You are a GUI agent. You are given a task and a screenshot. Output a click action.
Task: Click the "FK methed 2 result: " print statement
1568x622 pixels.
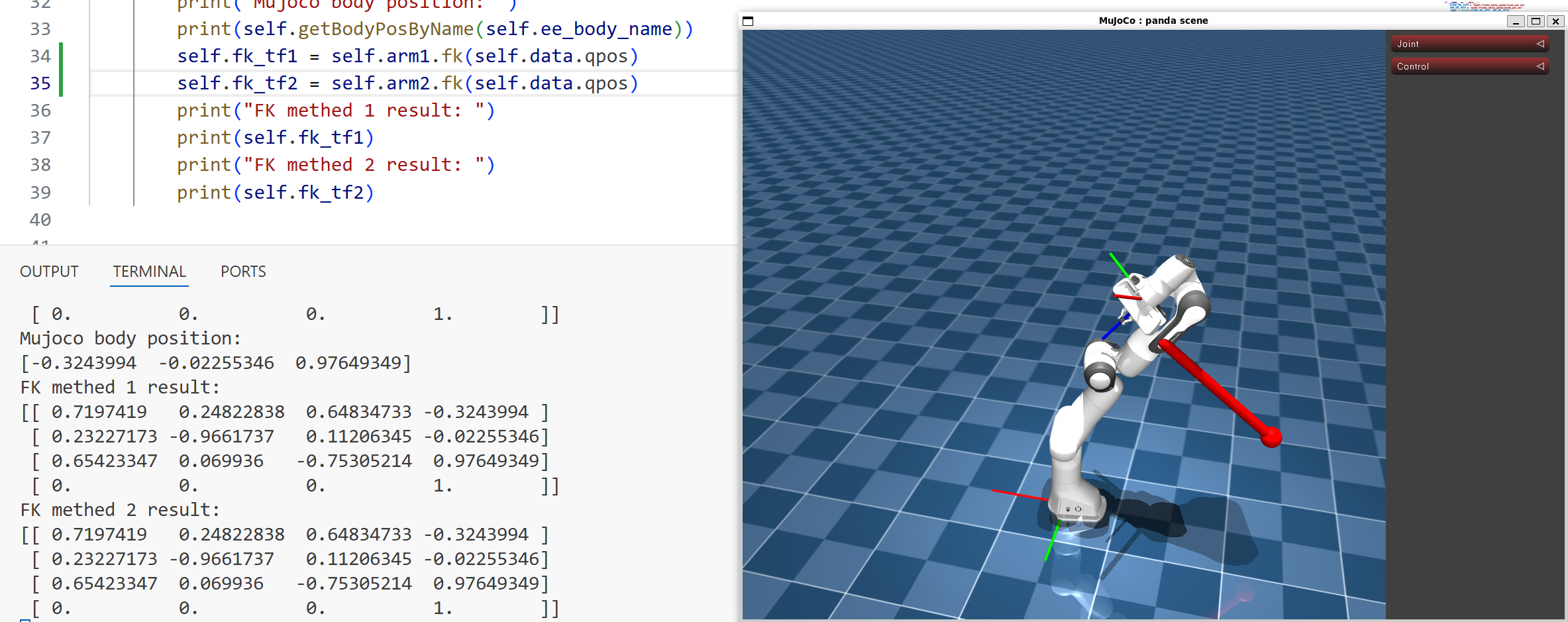[336, 165]
